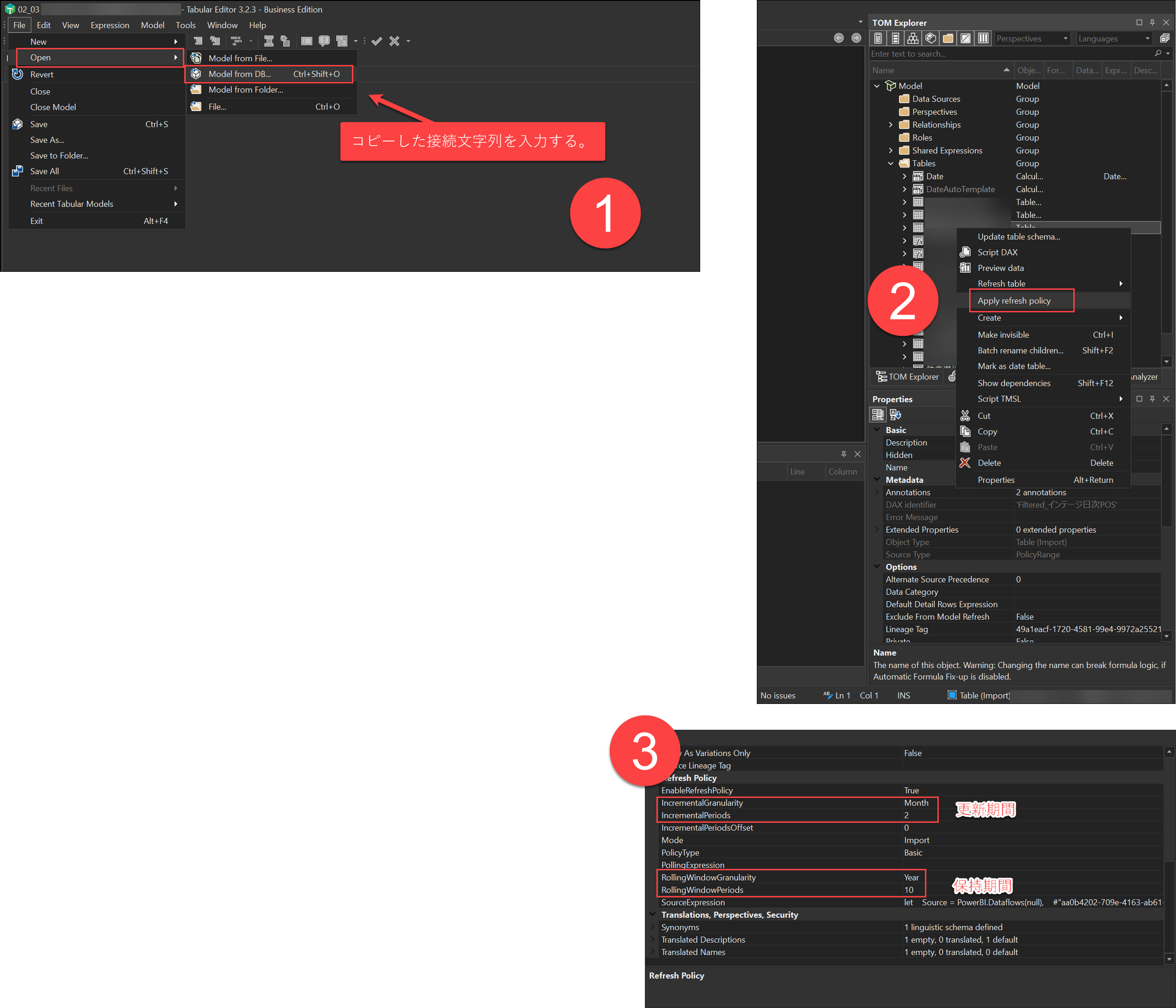Expand the Relationships tree node

click(890, 125)
